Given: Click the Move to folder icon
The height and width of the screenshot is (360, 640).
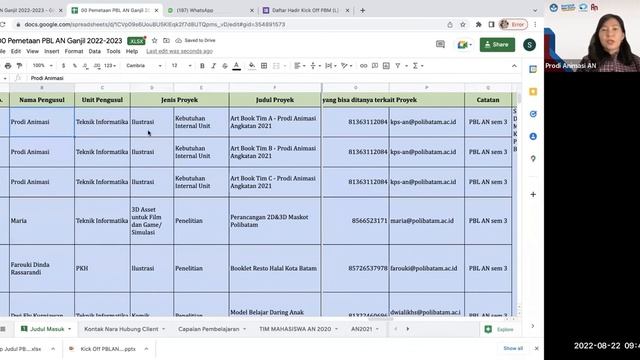Looking at the screenshot, I should pos(166,40).
